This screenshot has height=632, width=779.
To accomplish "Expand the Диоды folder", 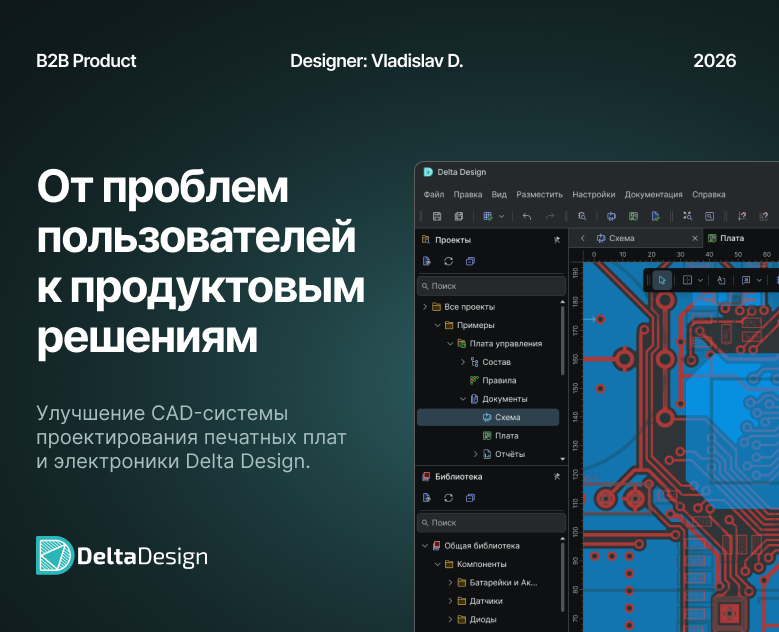I will 450,620.
